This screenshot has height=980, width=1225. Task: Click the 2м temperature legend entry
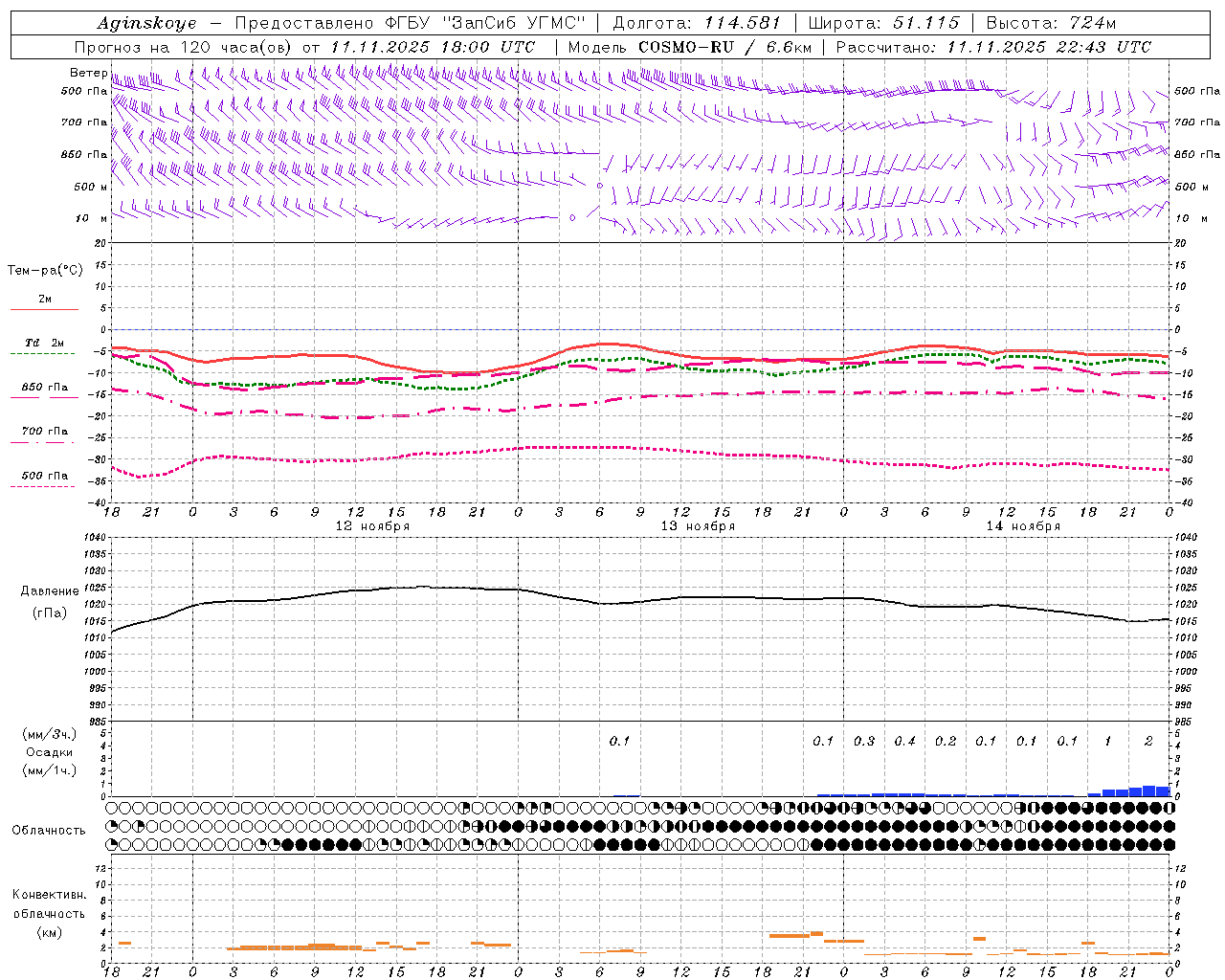click(45, 300)
